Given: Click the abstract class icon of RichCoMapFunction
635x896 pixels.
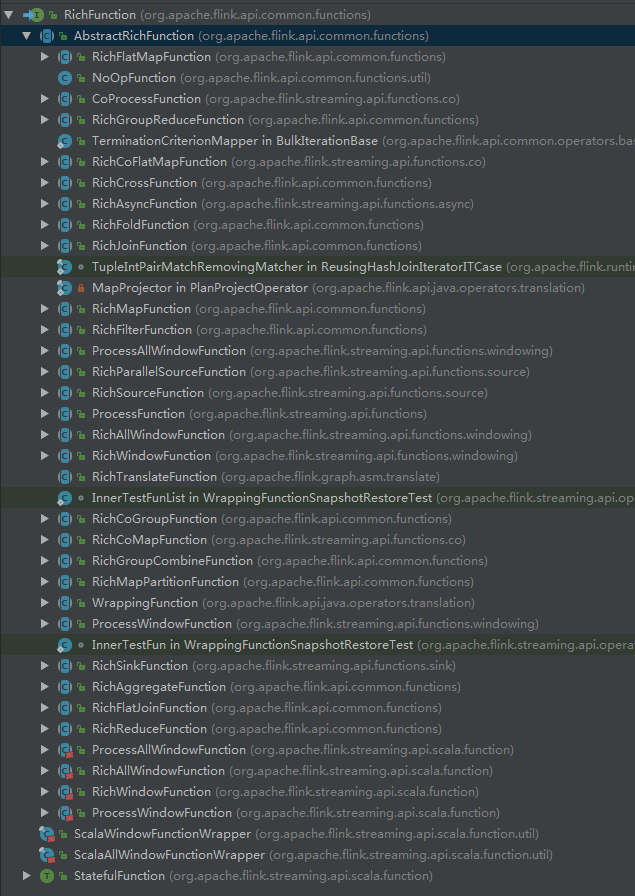Looking at the screenshot, I should 65,539.
